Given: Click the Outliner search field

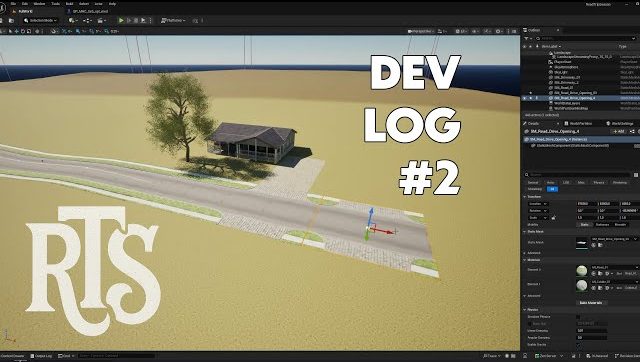Looking at the screenshot, I should coord(586,38).
